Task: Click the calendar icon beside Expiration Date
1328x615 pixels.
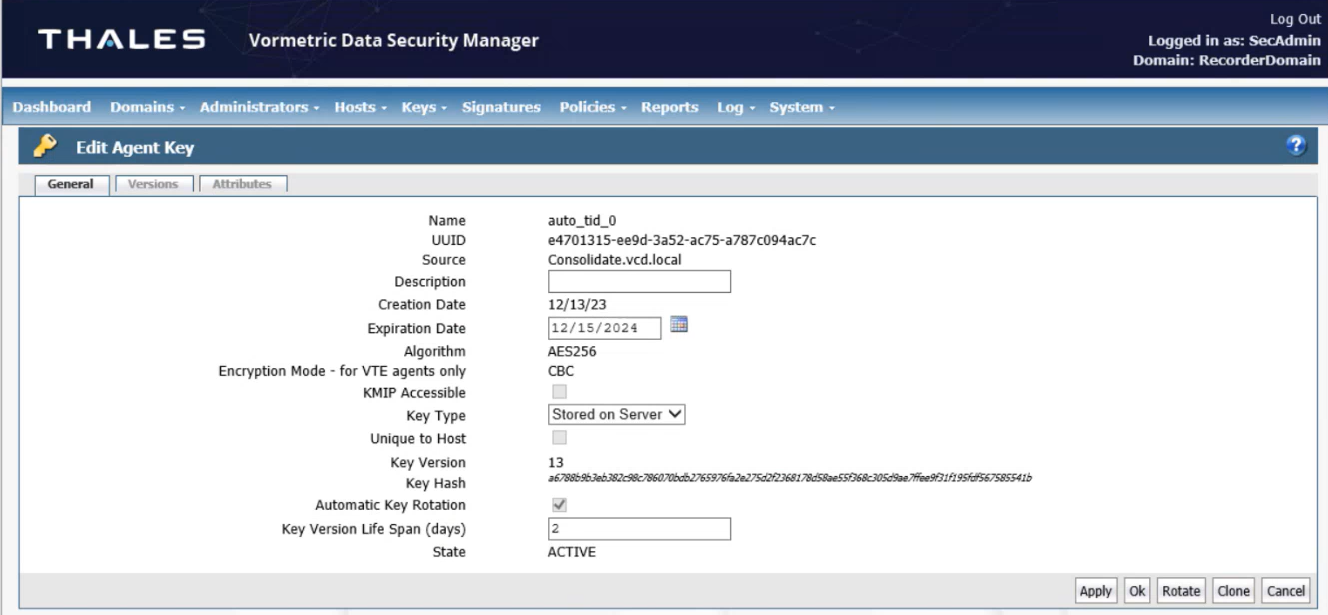Action: tap(681, 326)
